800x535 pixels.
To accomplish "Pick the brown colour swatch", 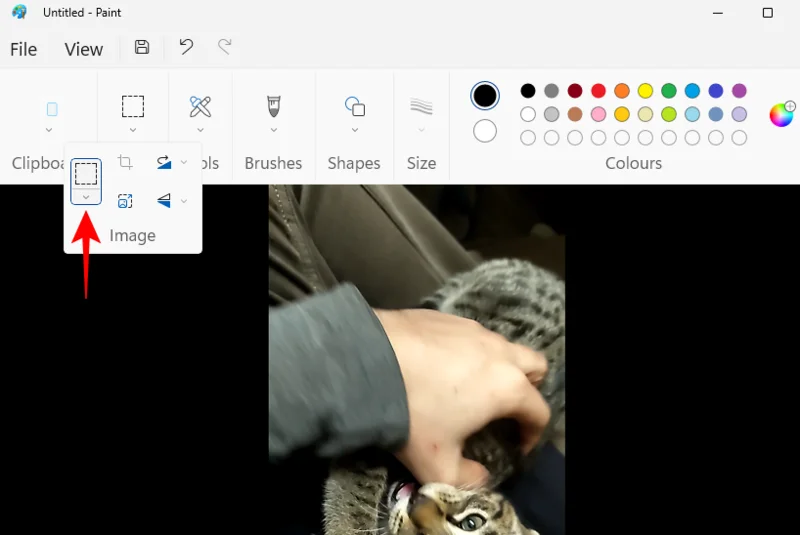I will coord(575,114).
